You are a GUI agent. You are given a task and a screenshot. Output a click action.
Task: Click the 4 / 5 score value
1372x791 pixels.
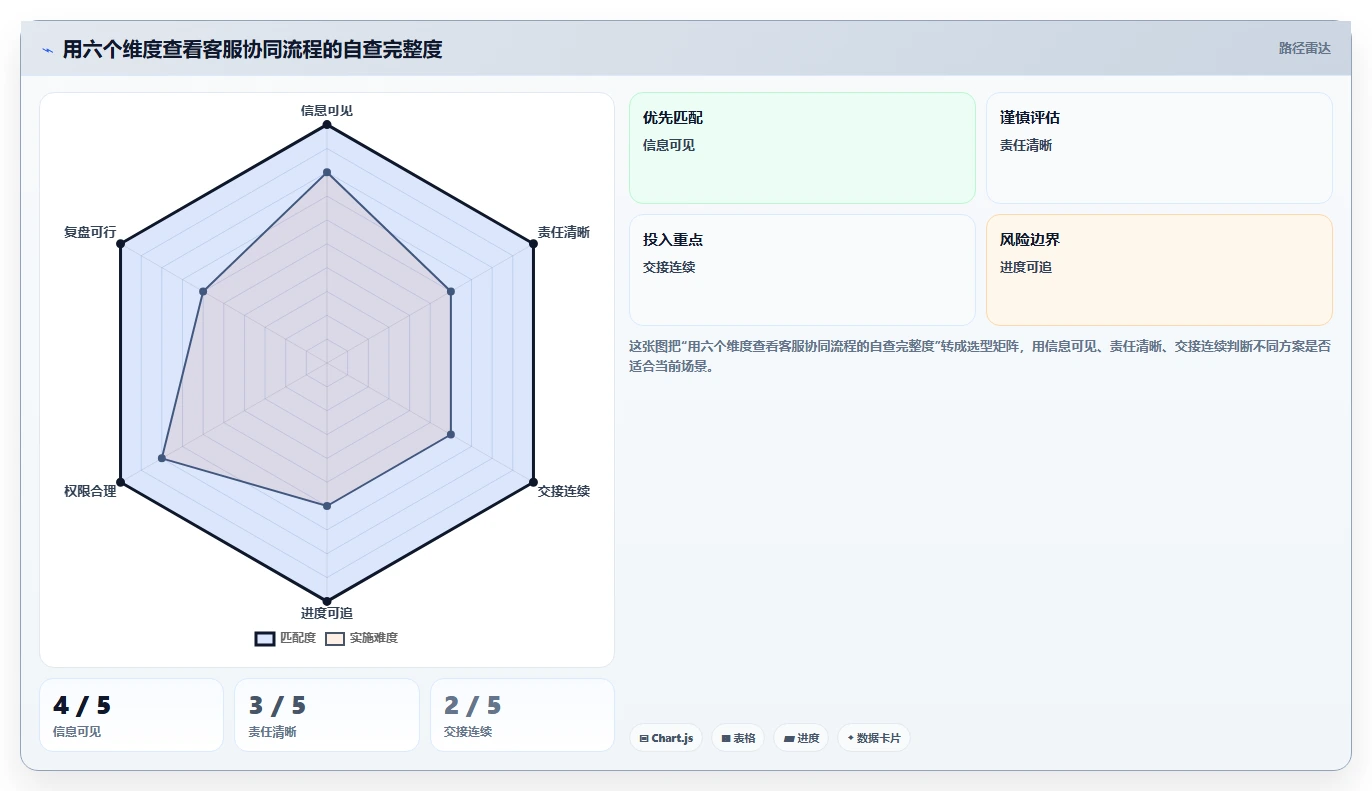(x=82, y=705)
